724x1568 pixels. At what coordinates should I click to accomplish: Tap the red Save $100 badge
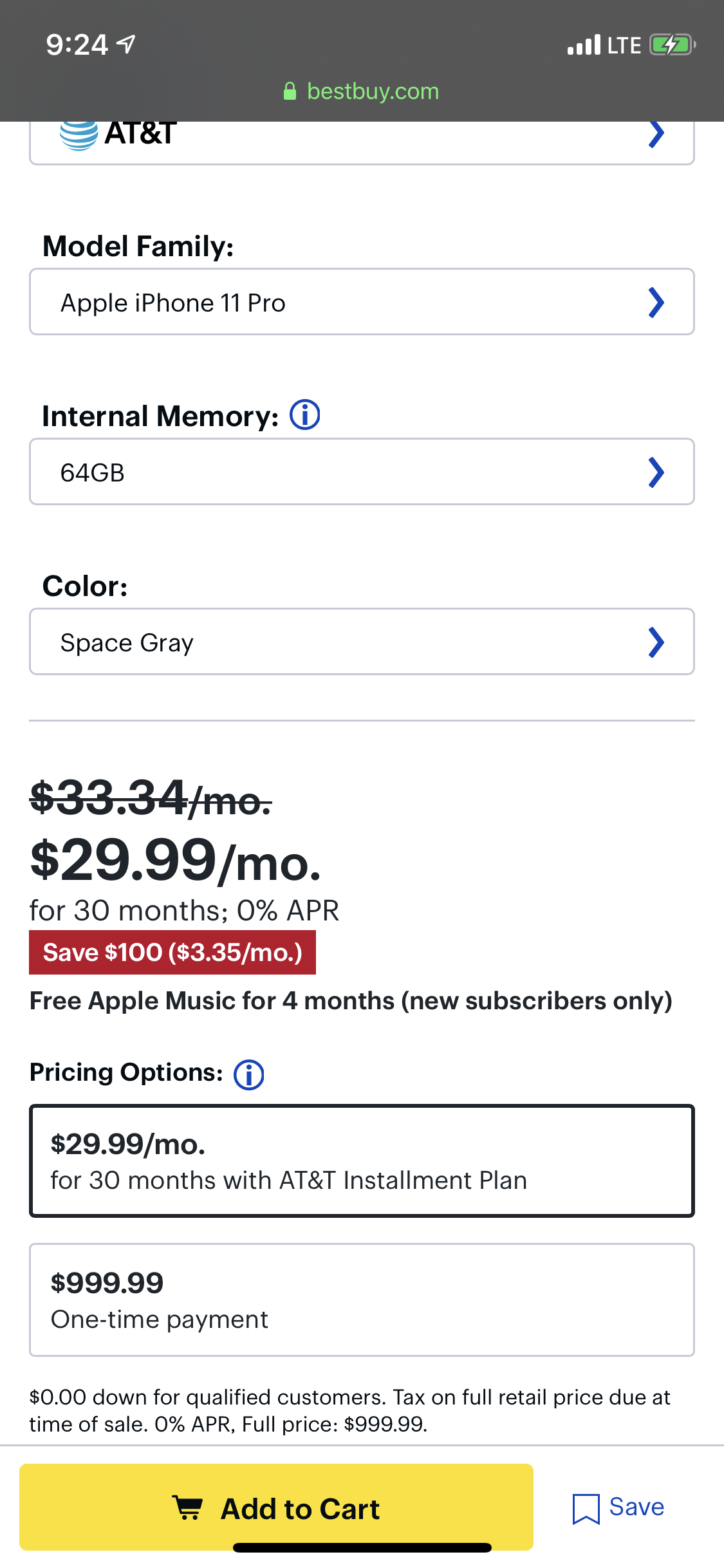coord(172,952)
